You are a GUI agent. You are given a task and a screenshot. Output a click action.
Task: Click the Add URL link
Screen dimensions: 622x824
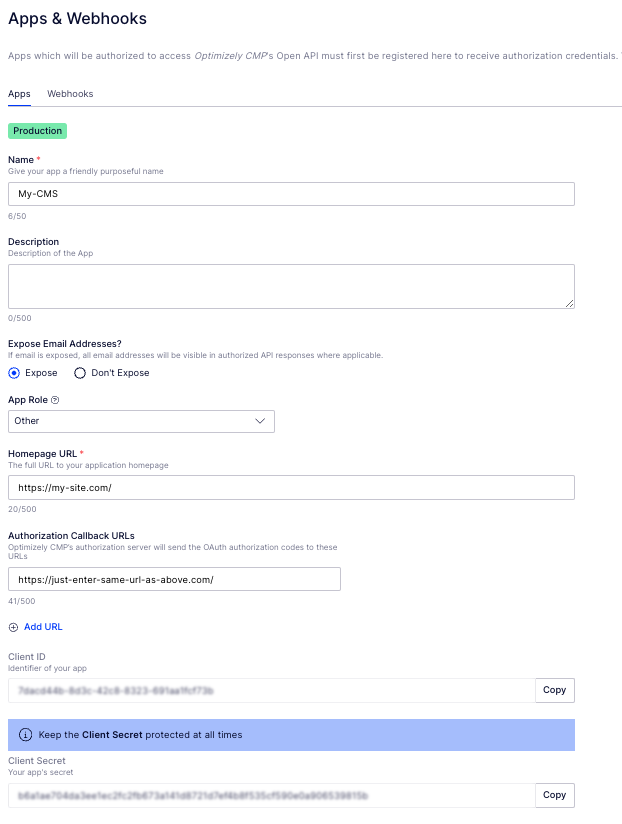(43, 627)
